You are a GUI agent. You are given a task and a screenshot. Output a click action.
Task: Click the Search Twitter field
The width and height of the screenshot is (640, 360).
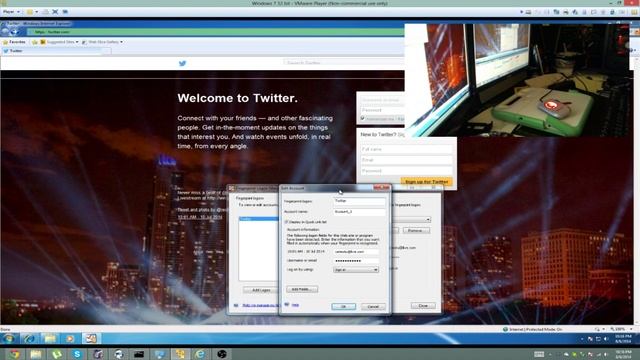tap(343, 63)
